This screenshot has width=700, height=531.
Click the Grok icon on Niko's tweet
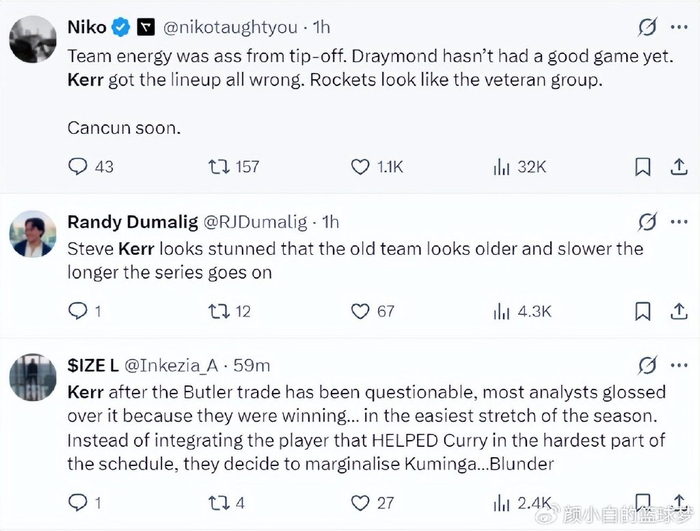pos(647,27)
